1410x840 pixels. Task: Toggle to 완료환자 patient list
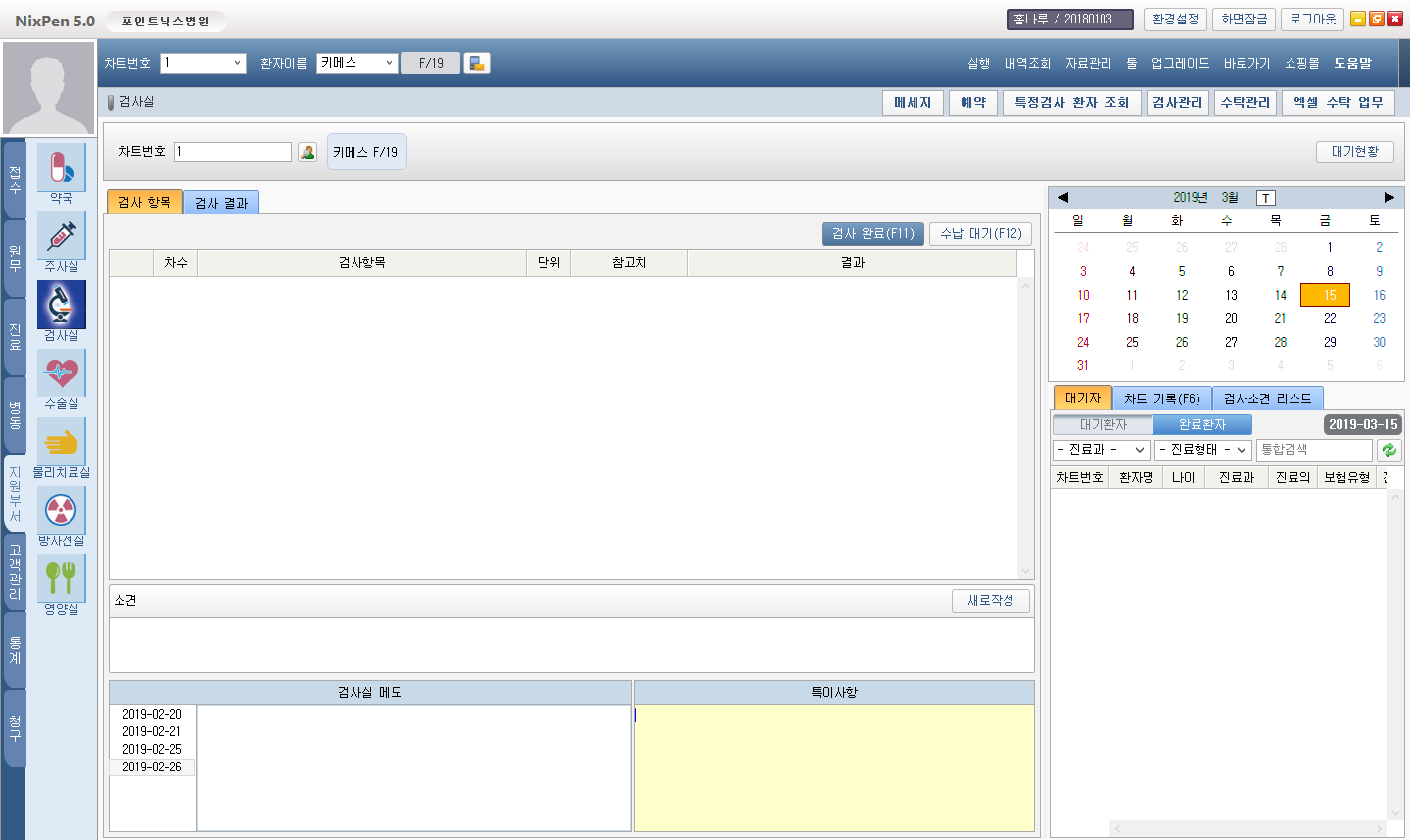click(1201, 425)
